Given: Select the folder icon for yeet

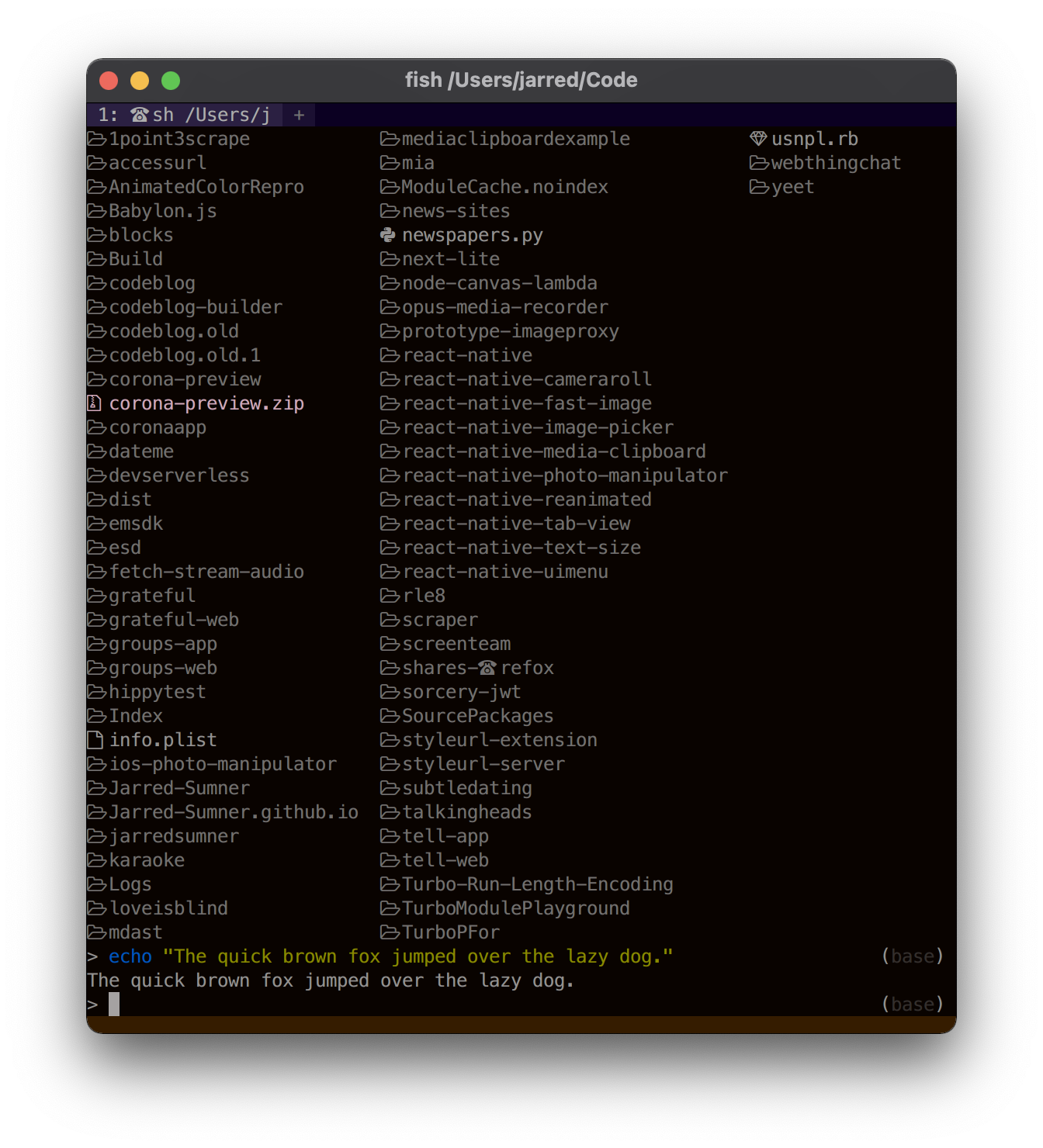Looking at the screenshot, I should [x=758, y=186].
